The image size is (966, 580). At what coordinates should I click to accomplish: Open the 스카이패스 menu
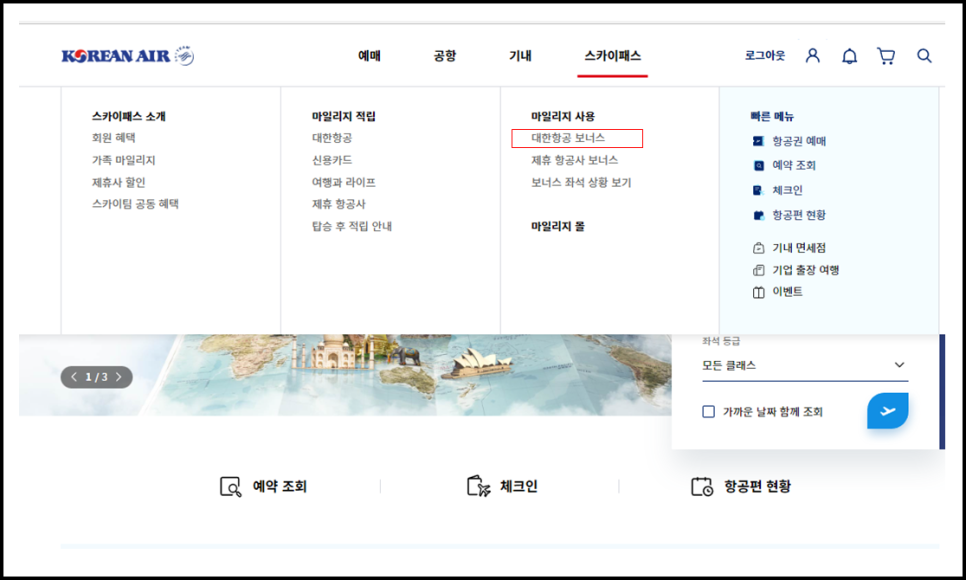click(x=612, y=56)
